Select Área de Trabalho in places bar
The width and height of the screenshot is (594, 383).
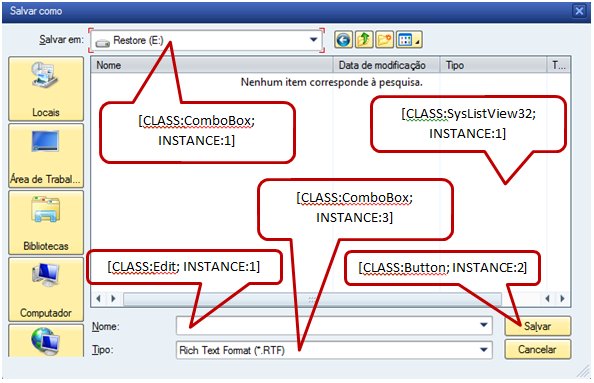(46, 156)
